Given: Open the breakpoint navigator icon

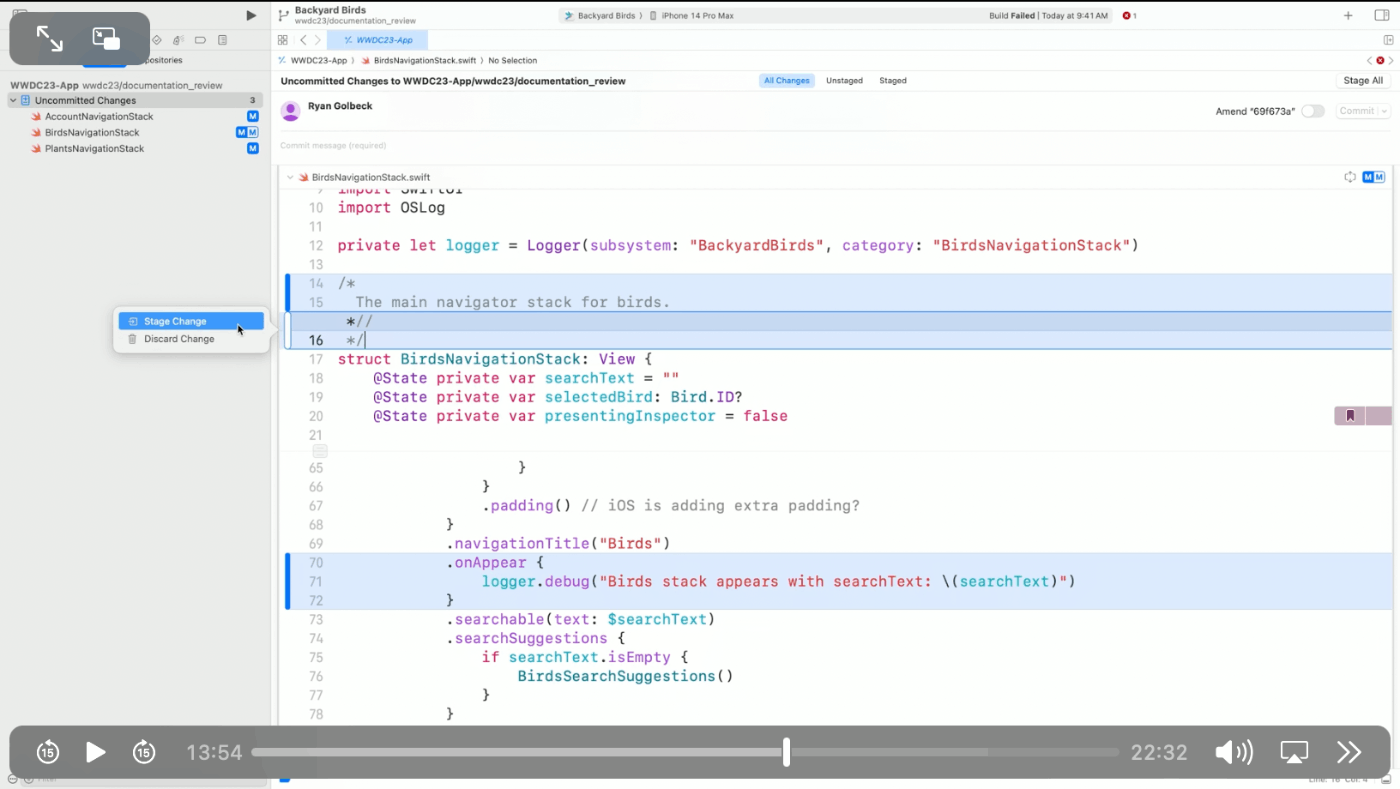Looking at the screenshot, I should click(200, 40).
